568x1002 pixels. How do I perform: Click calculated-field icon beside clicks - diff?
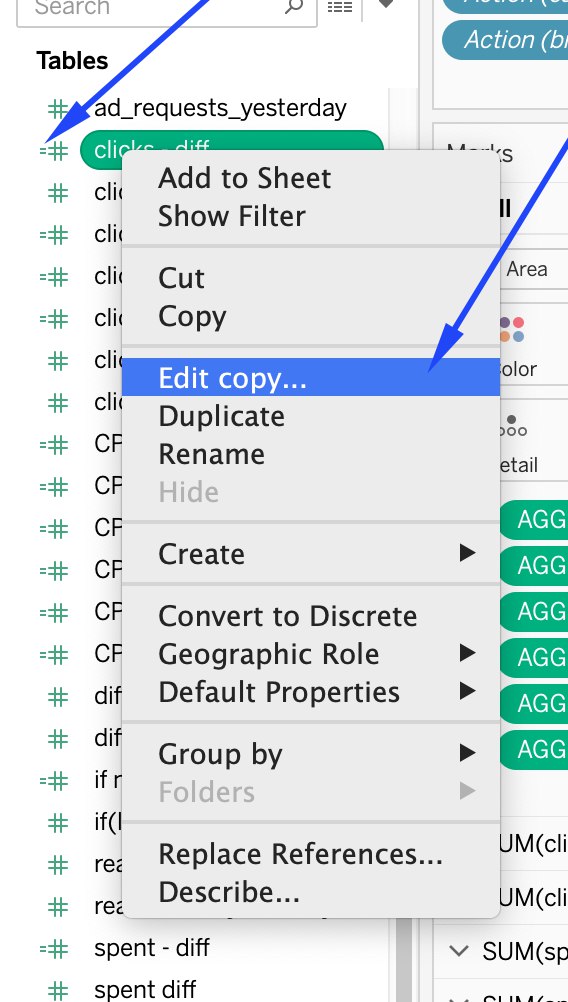[54, 151]
